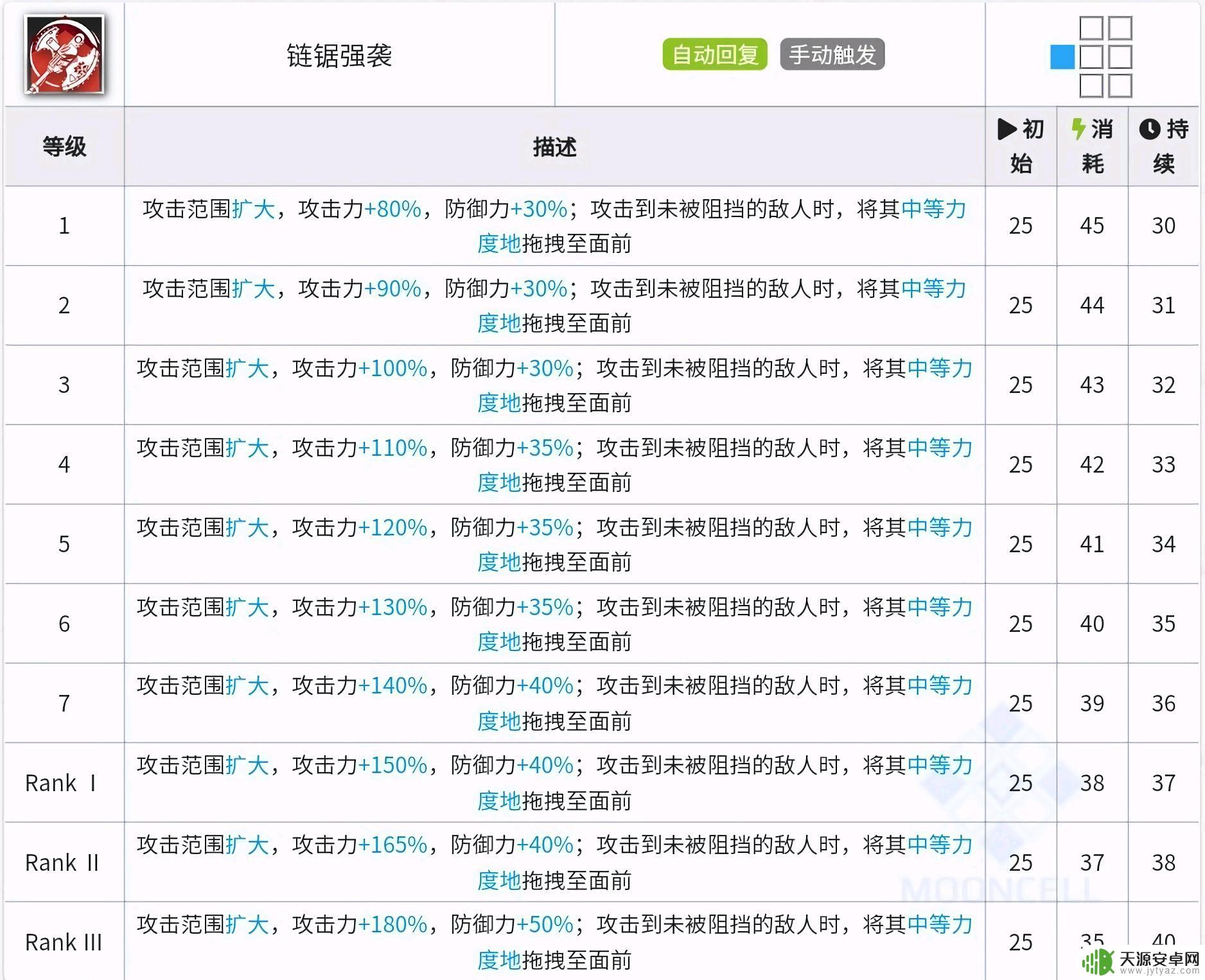Click the +120% attack value in level 5
This screenshot has height=980, width=1205.
[392, 528]
